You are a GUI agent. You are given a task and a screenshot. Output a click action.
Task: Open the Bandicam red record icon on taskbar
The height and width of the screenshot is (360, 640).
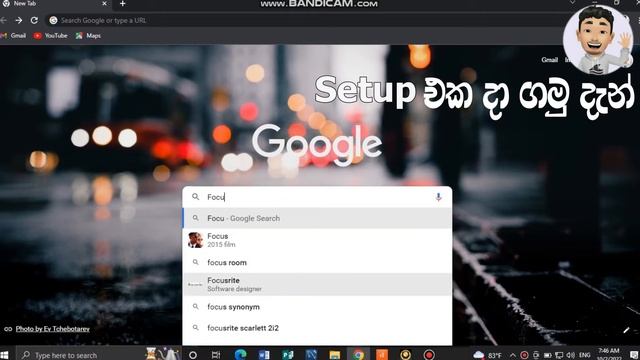click(429, 355)
